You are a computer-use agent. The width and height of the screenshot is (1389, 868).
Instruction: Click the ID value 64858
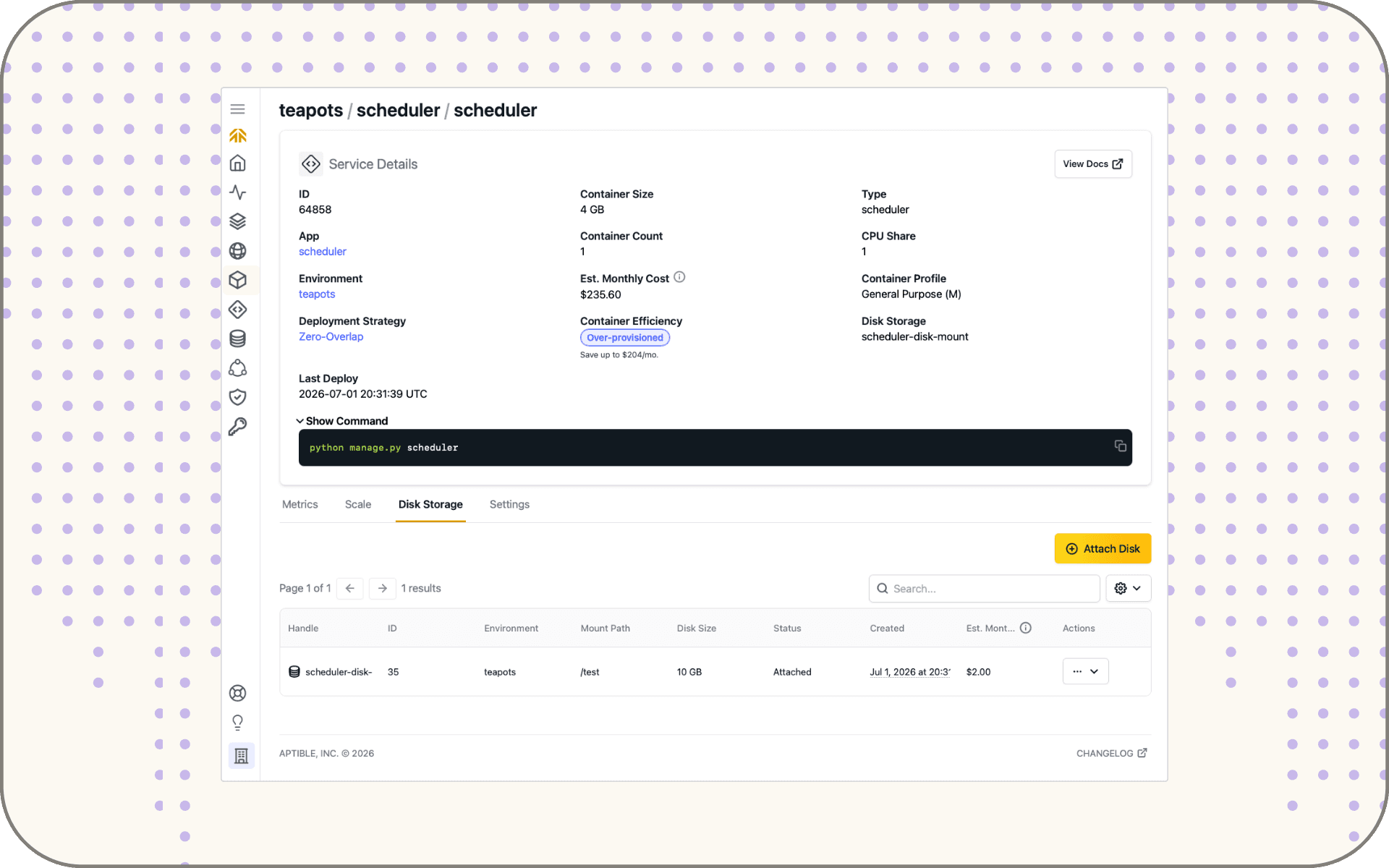(x=315, y=210)
